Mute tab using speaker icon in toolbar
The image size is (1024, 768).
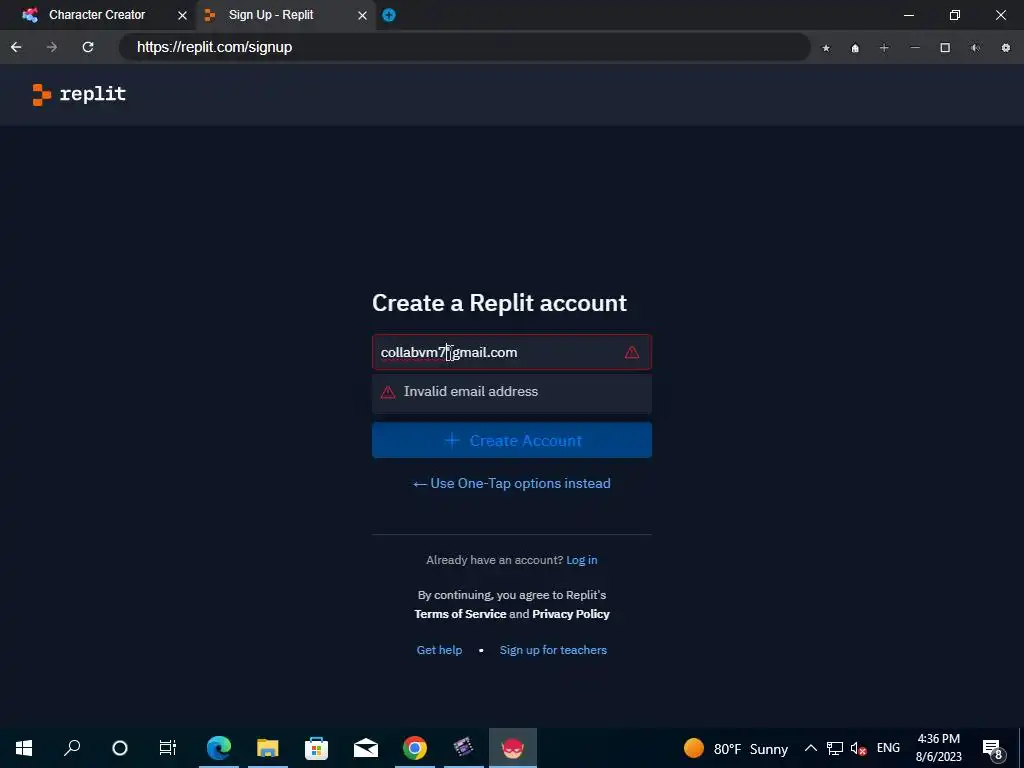(x=975, y=48)
